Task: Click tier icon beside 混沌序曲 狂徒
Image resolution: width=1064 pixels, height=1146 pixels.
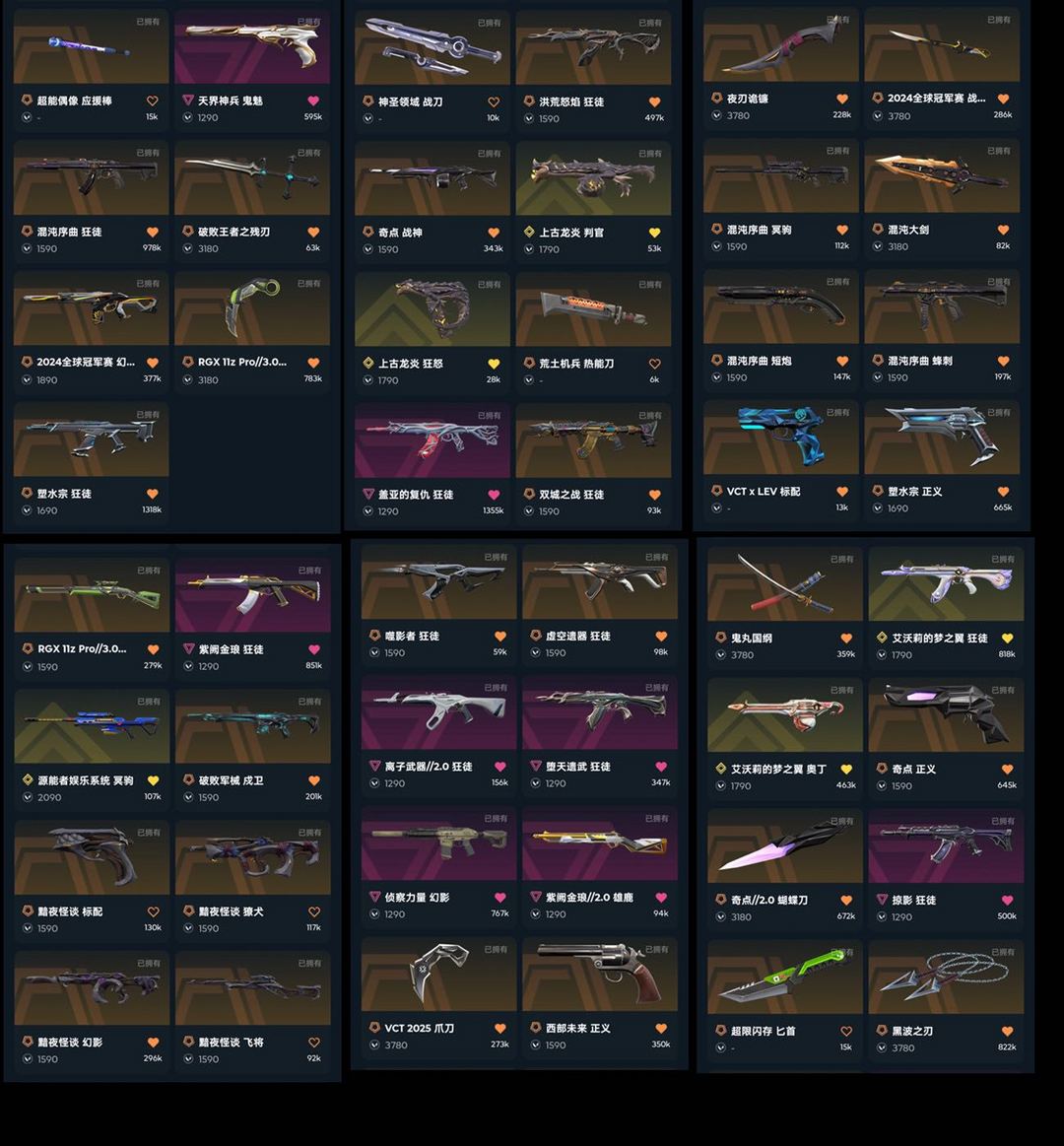Action: [x=27, y=231]
